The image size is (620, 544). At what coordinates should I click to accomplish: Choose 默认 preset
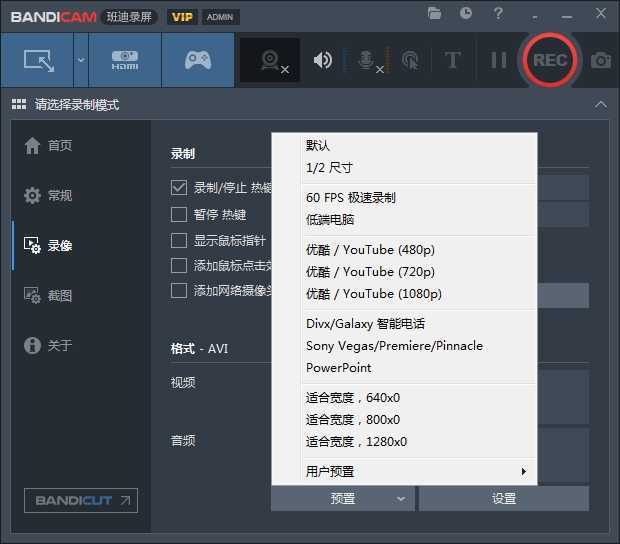[404, 145]
